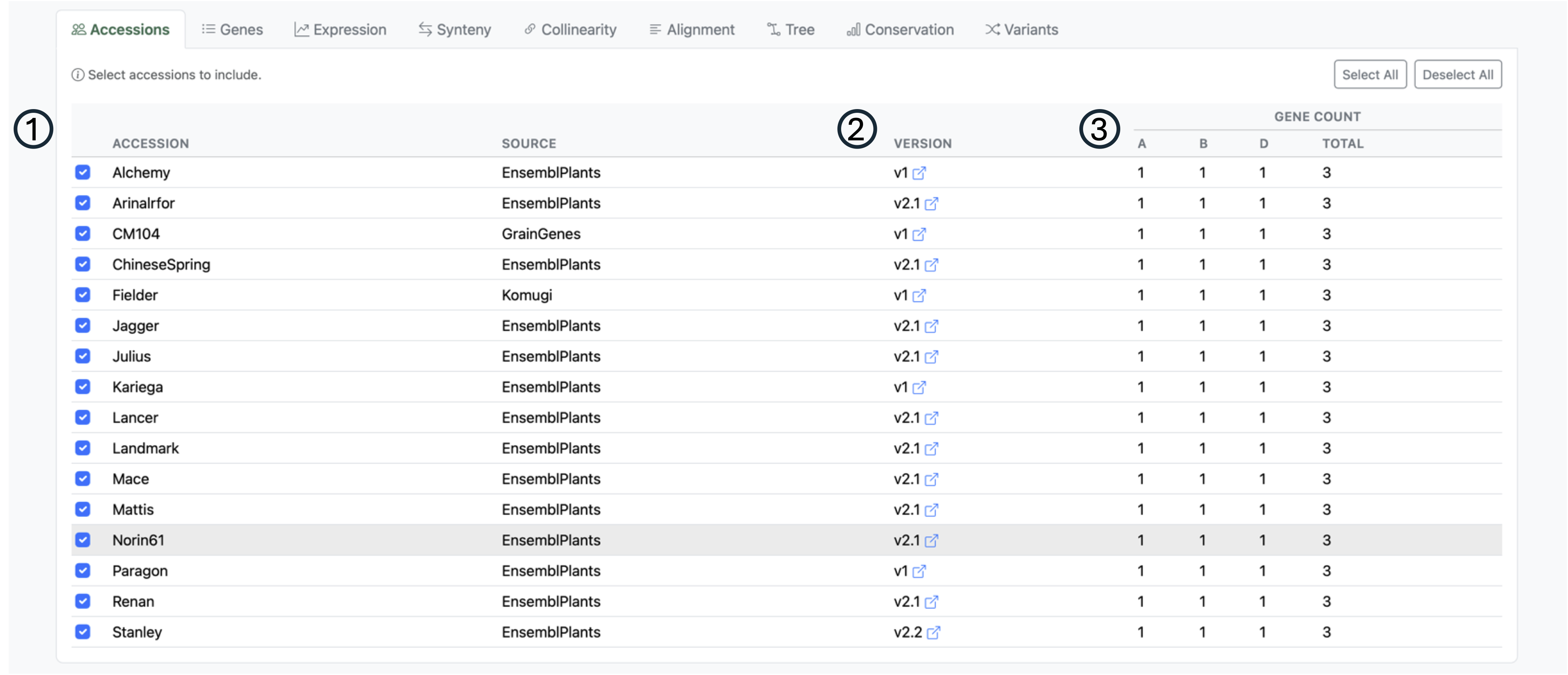Toggle the Julius accession checkbox

[83, 356]
